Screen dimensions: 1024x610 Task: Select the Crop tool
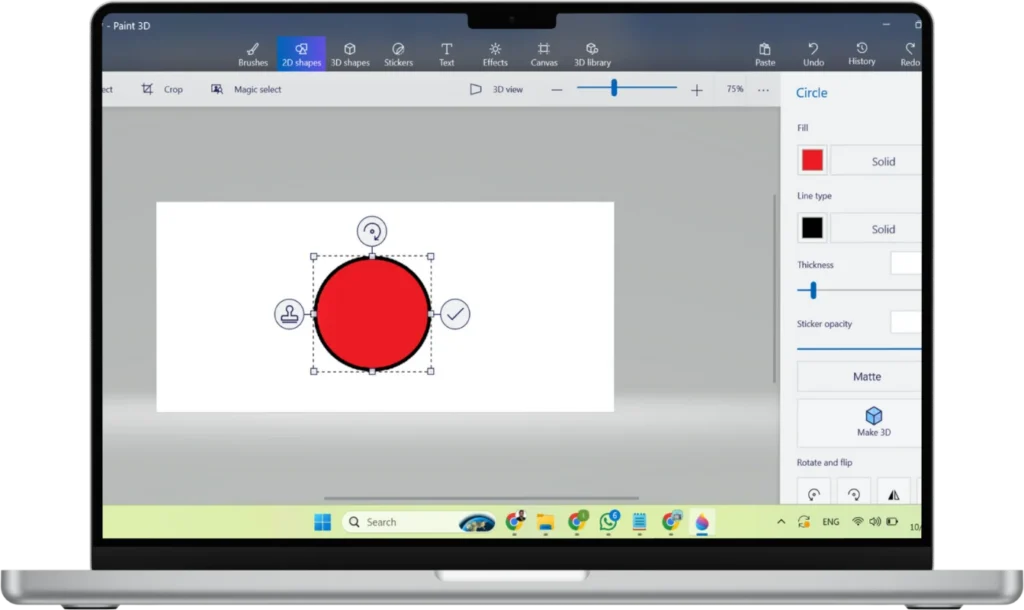click(x=163, y=89)
